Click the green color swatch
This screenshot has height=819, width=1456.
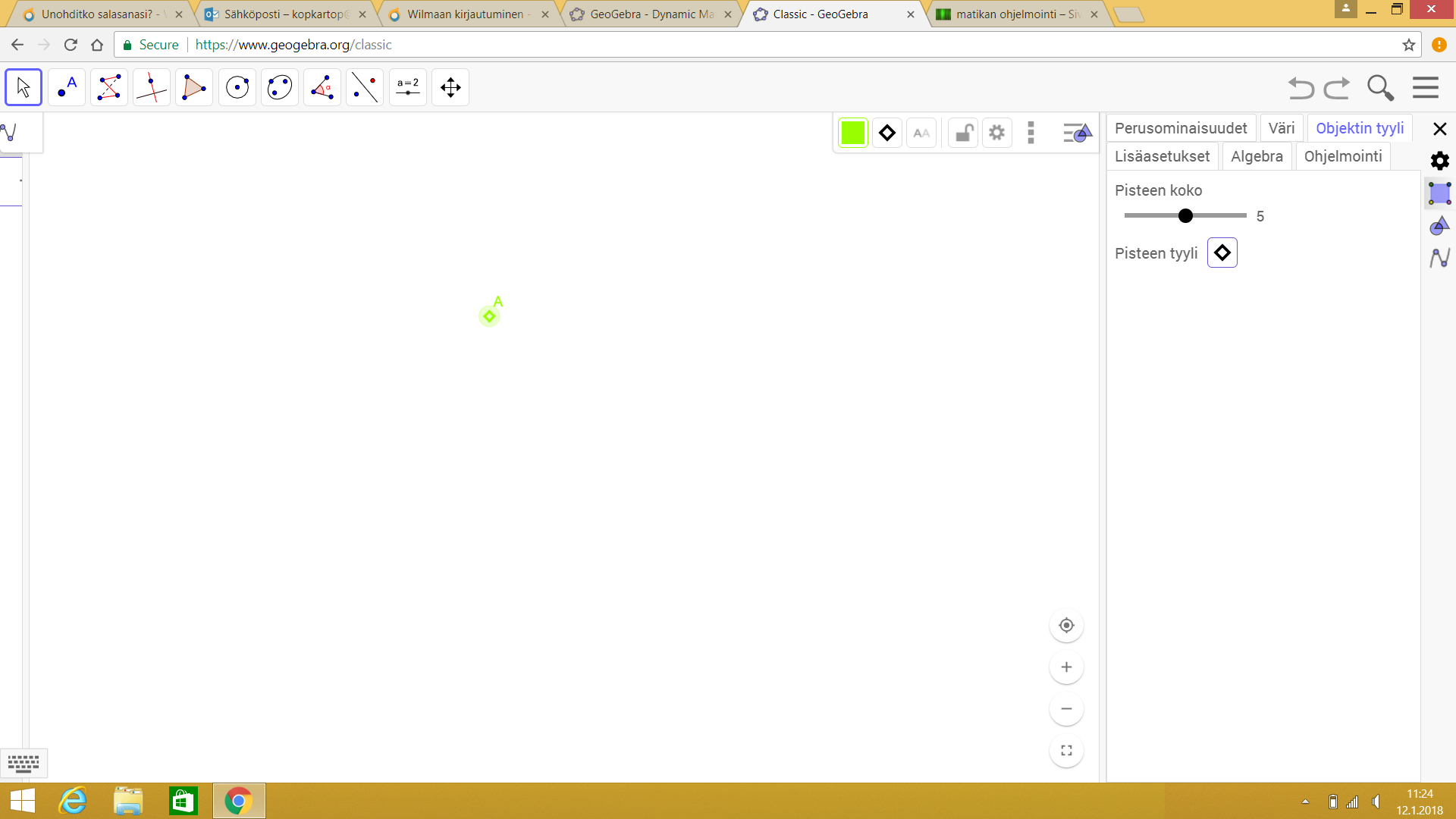point(853,133)
